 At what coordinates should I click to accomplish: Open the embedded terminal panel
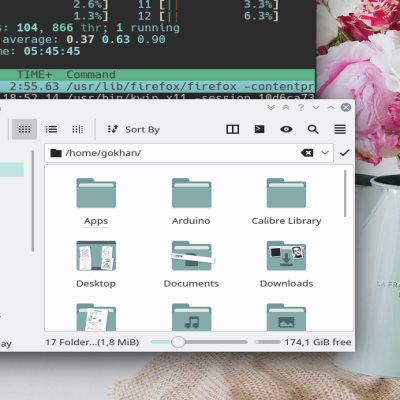pyautogui.click(x=259, y=129)
